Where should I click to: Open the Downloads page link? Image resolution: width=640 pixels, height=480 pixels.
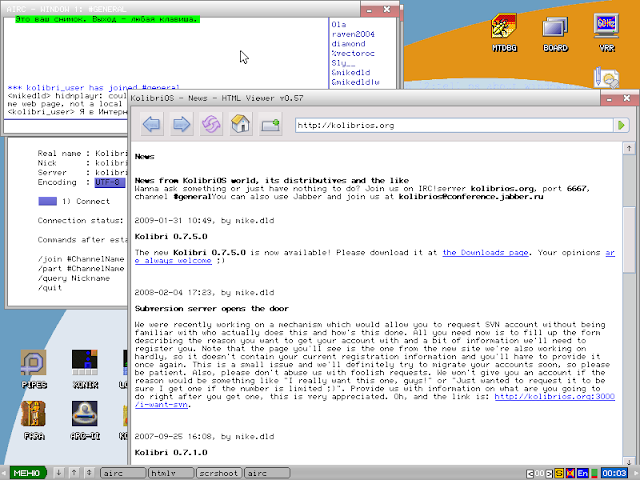tap(485, 253)
